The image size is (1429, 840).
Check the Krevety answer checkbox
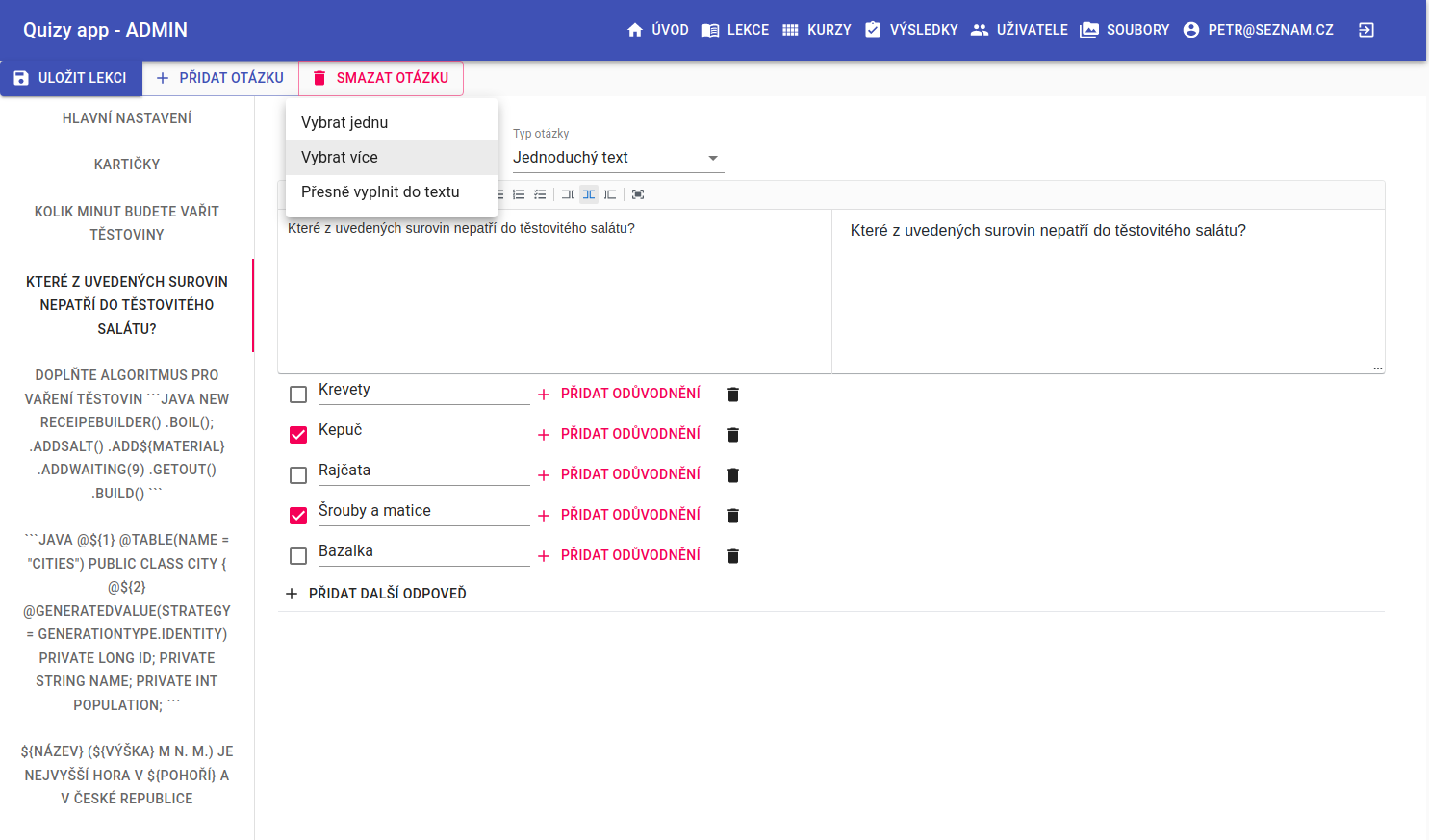(x=298, y=395)
